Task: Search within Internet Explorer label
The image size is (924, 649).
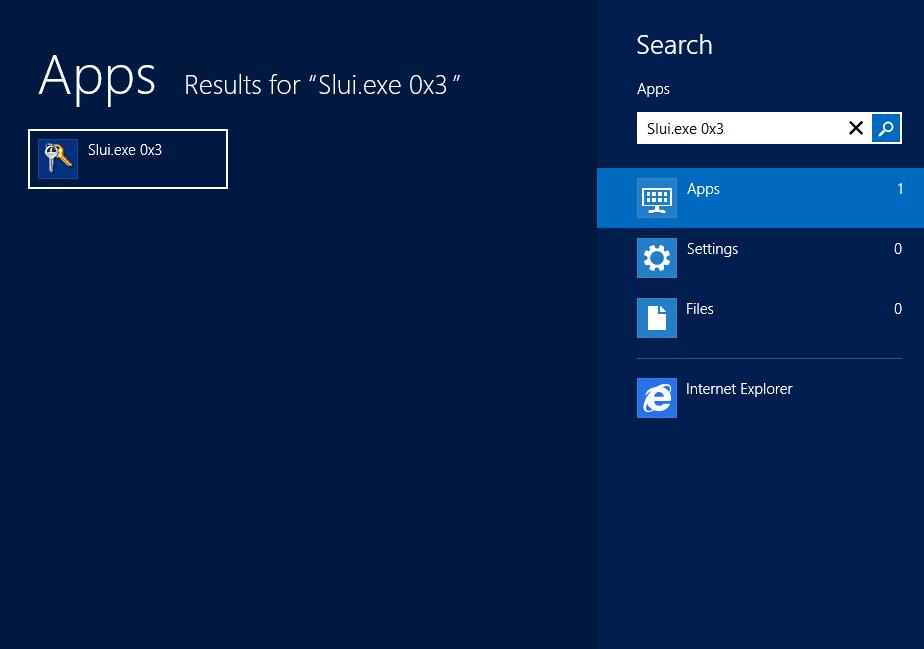Action: (x=739, y=389)
